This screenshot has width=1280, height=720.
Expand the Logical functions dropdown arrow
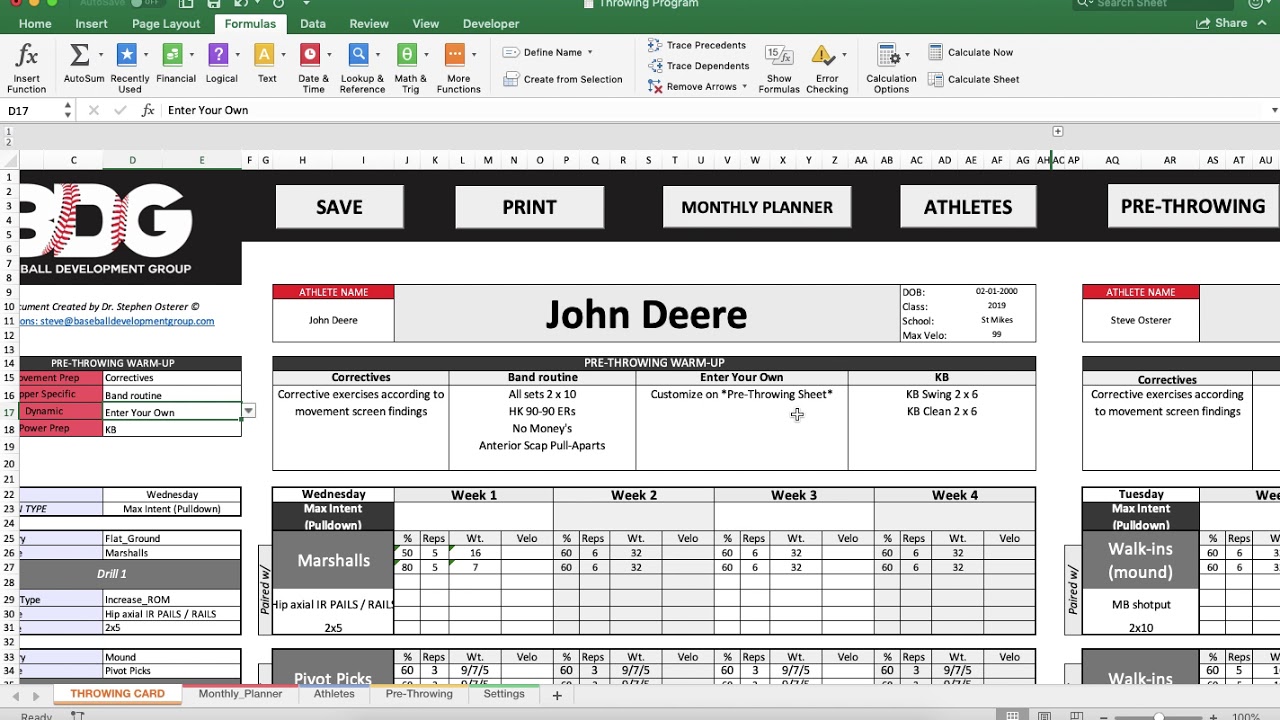tap(237, 55)
